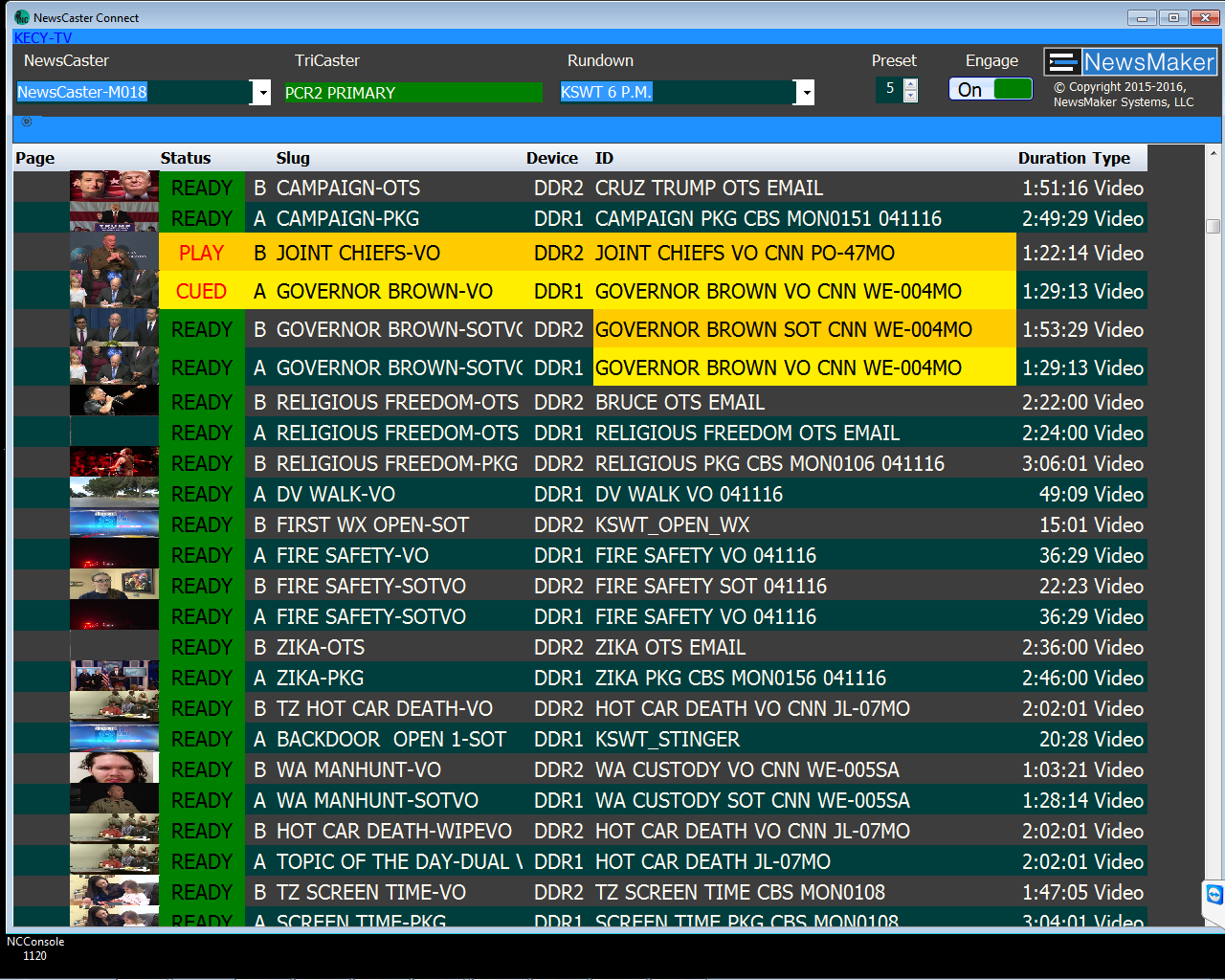Click the rundown list scrollbar thumb
Screen dimensions: 1225x980
coord(1214,226)
